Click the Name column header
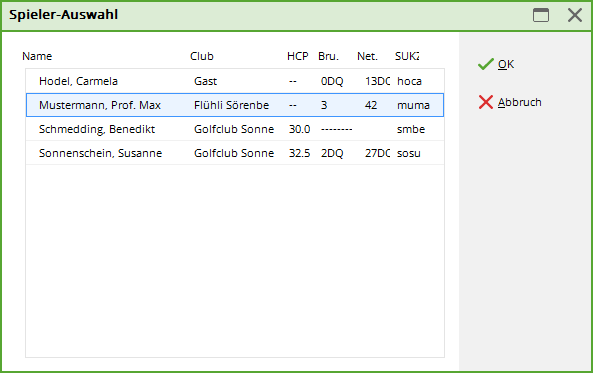This screenshot has height=373, width=593. click(37, 56)
